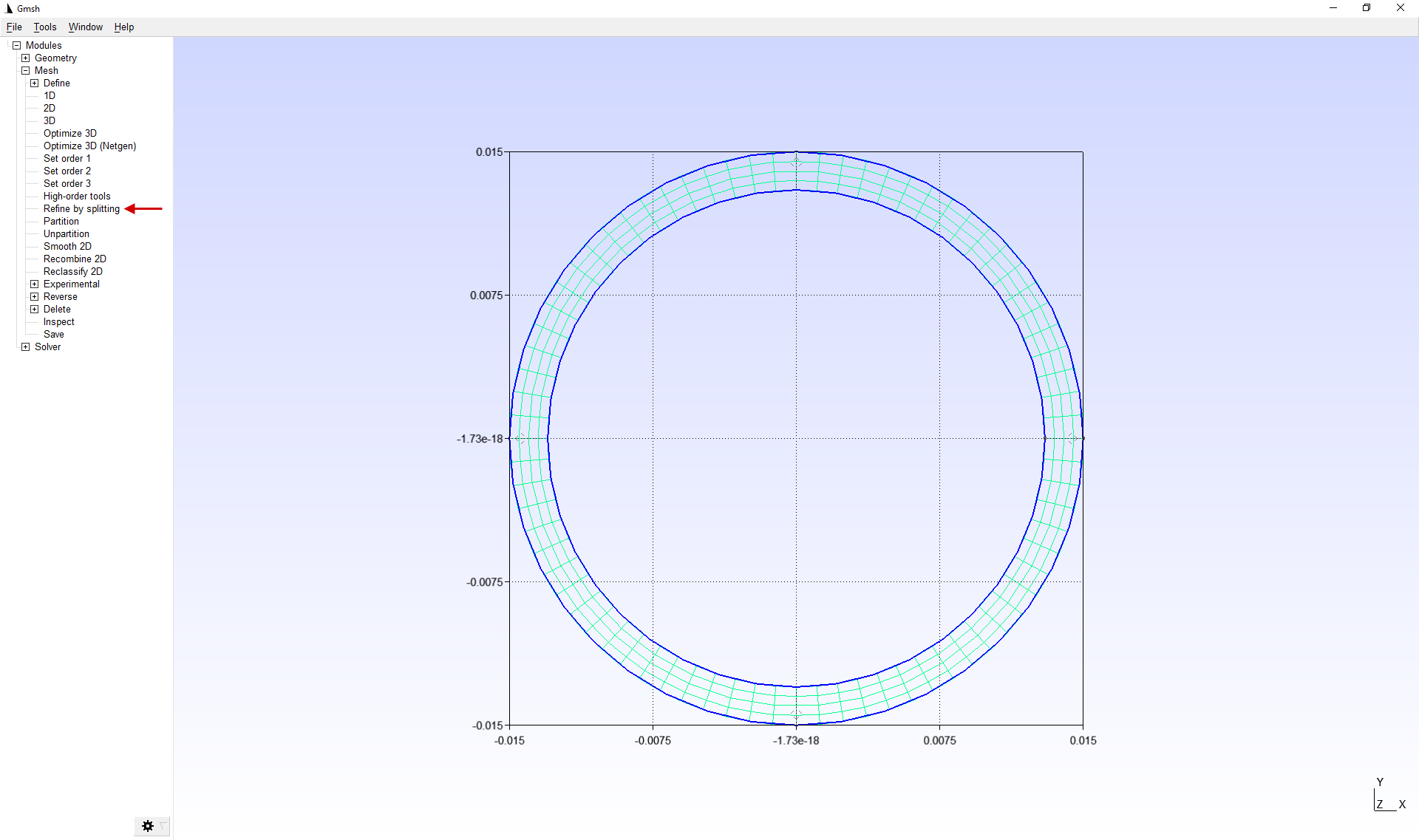Viewport: 1419px width, 840px height.
Task: Expand the Delete tree node
Action: click(35, 309)
